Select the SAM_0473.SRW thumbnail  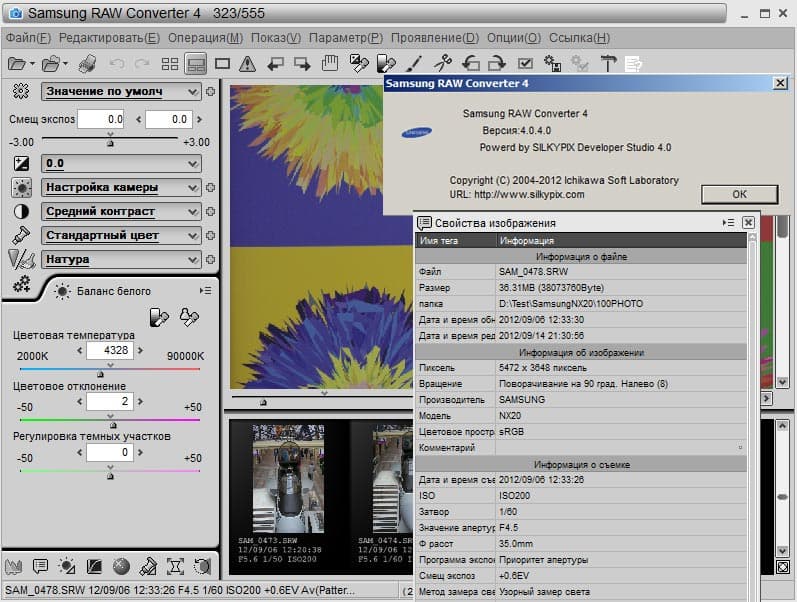click(288, 480)
